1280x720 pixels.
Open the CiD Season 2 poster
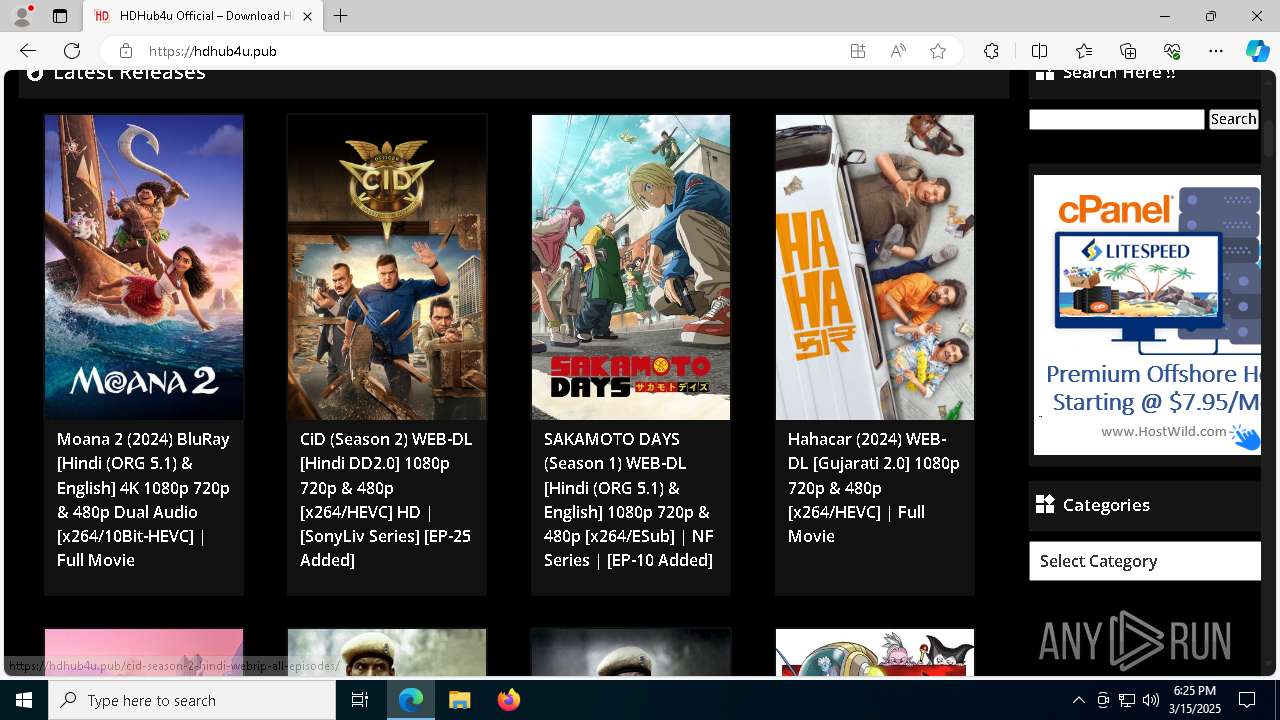[x=387, y=267]
